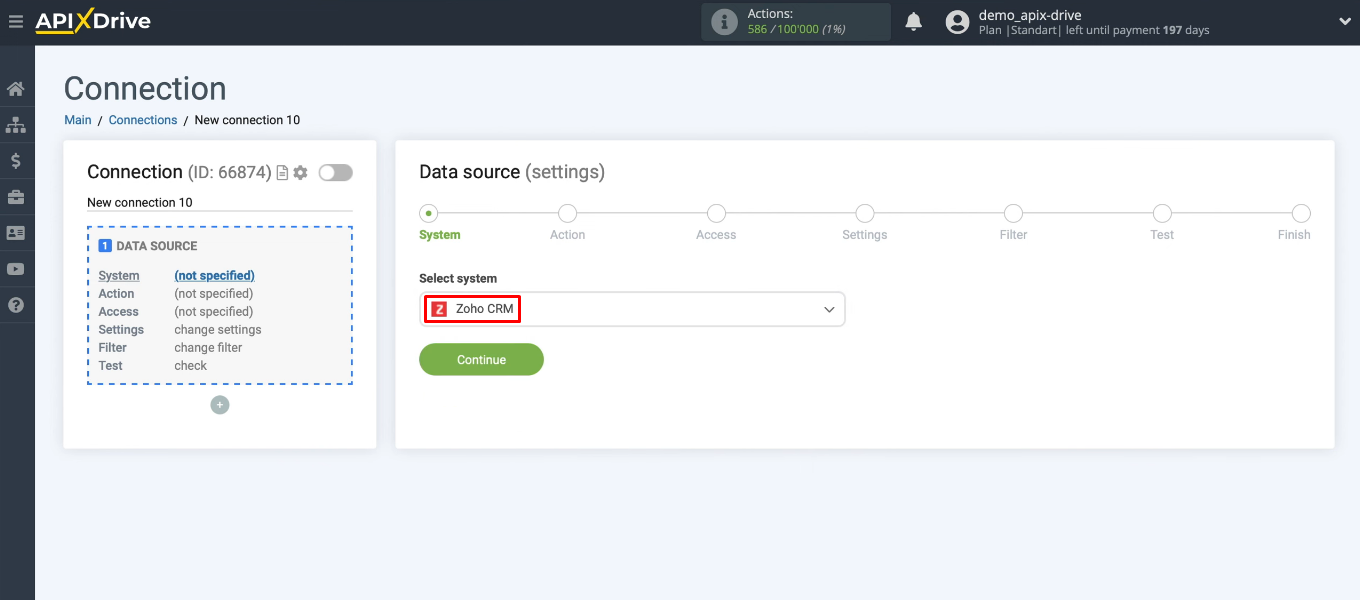Viewport: 1360px width, 600px height.
Task: Open the help question mark icon
Action: click(x=16, y=304)
